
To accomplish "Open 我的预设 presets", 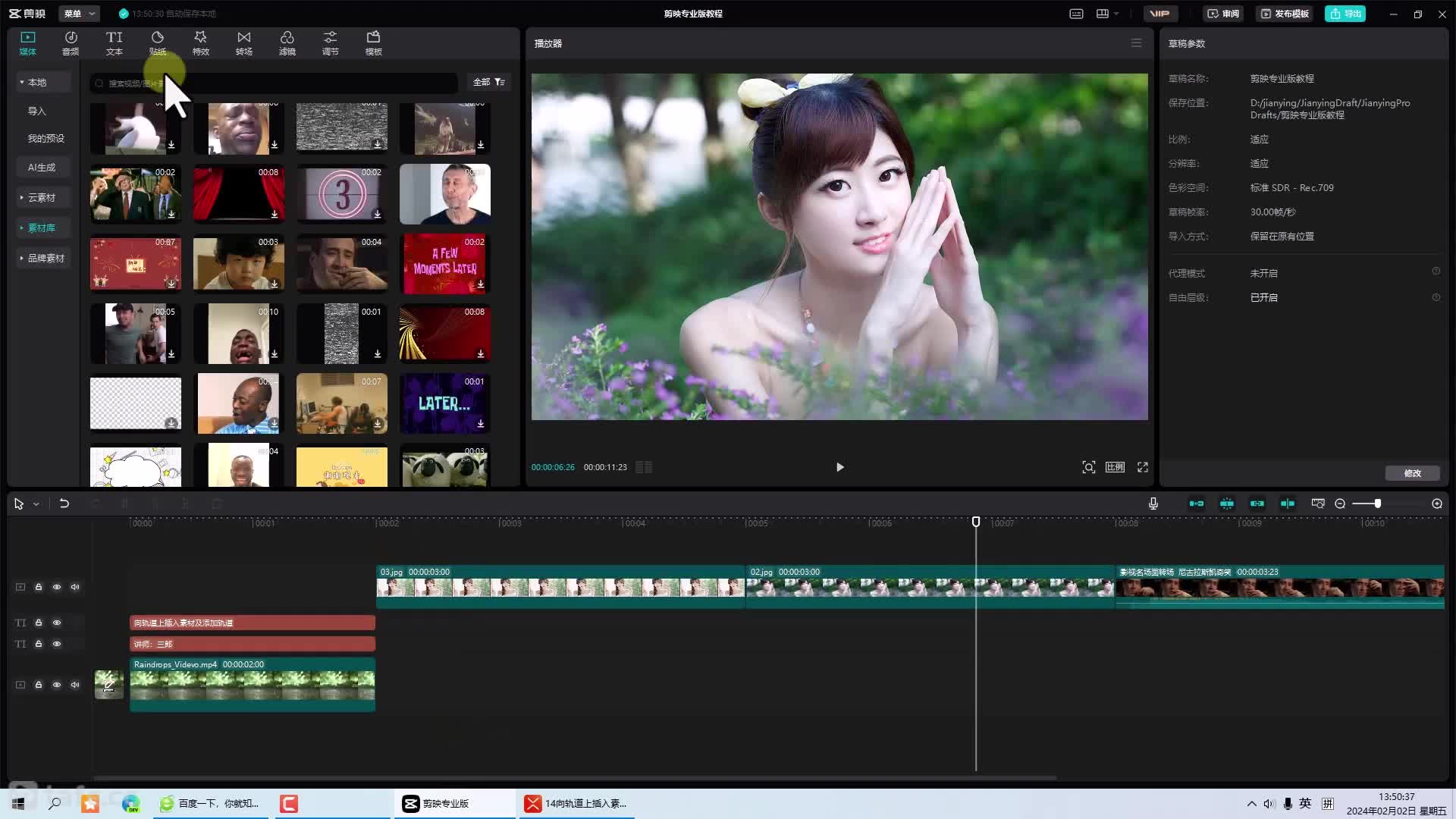I will [x=46, y=138].
